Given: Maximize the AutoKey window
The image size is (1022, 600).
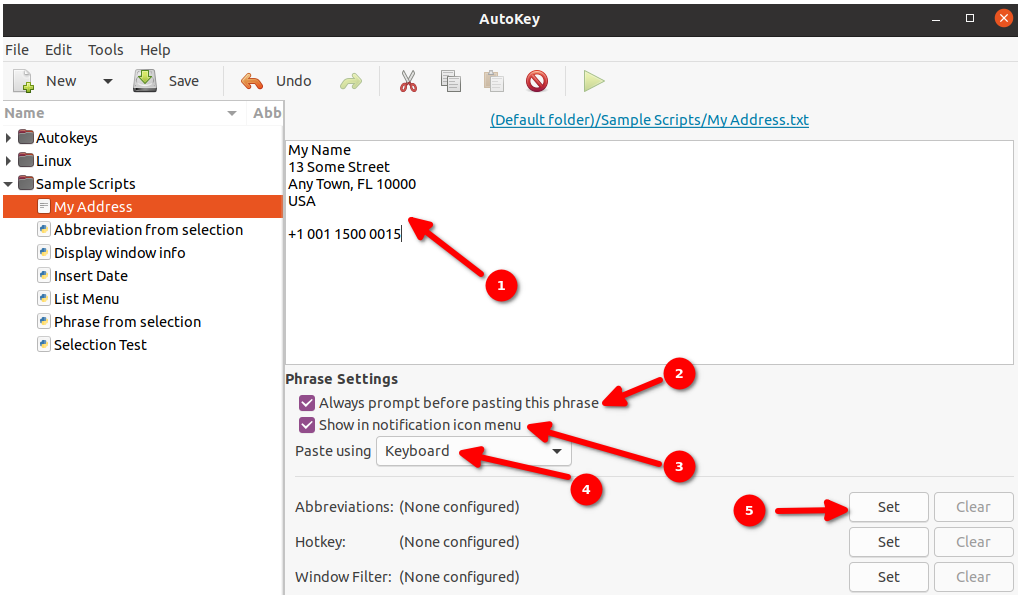Looking at the screenshot, I should point(970,18).
